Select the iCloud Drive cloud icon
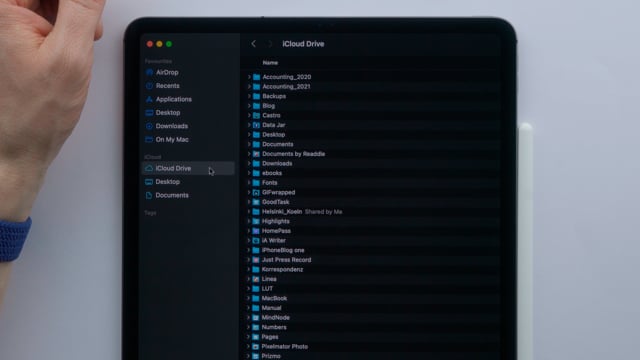 149,168
